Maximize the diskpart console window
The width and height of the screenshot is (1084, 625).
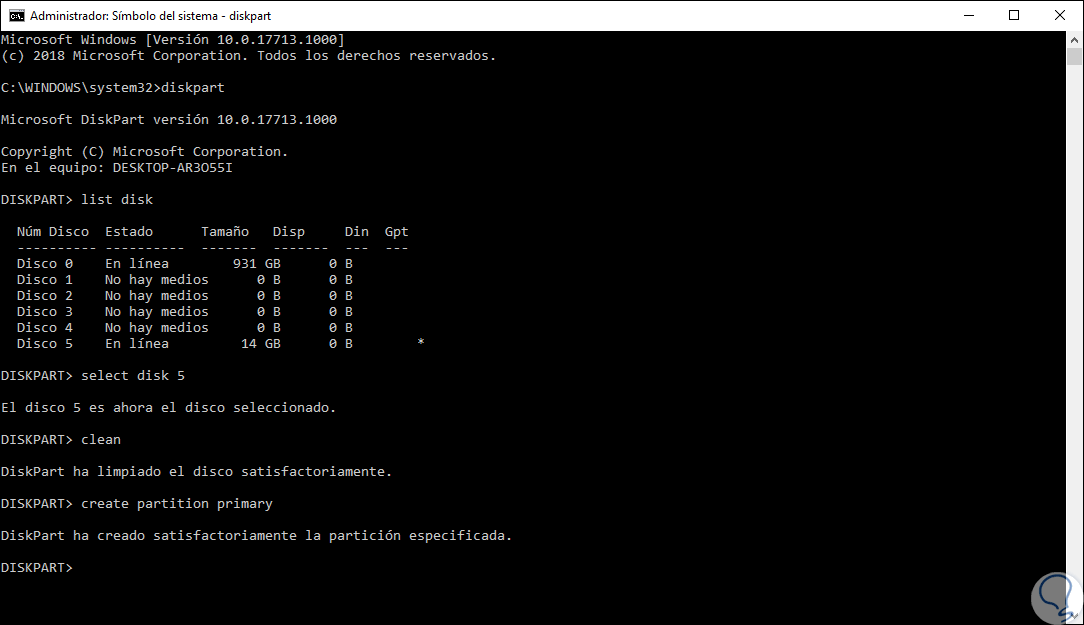1013,15
